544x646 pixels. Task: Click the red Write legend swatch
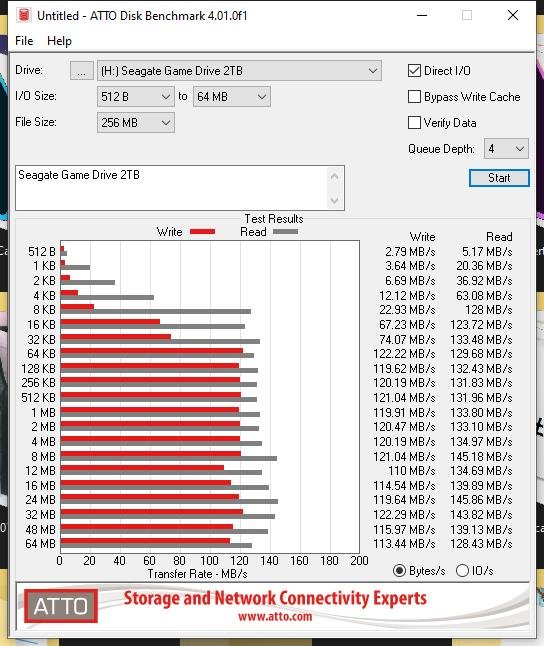point(202,232)
